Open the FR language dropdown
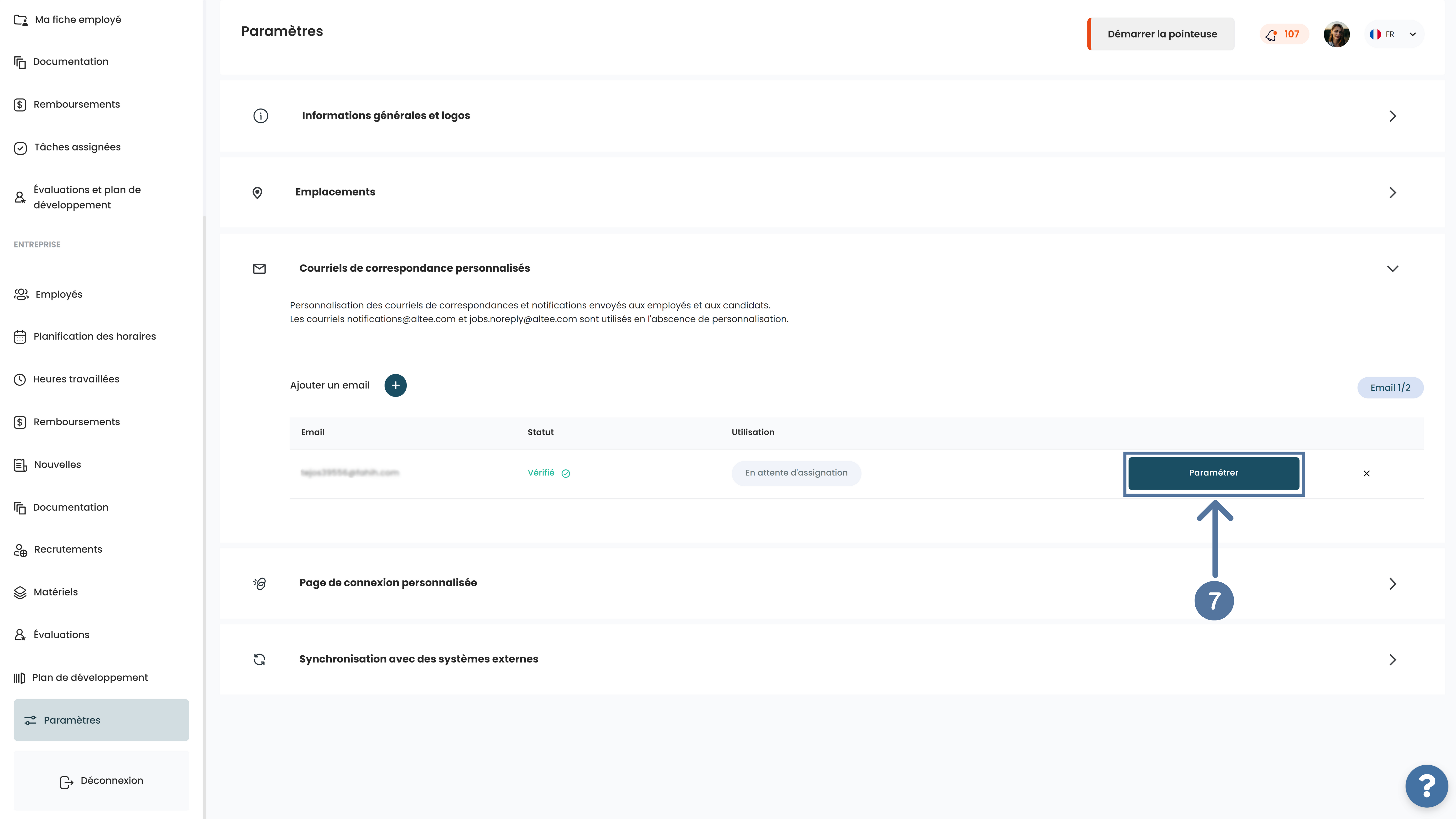 (1394, 34)
